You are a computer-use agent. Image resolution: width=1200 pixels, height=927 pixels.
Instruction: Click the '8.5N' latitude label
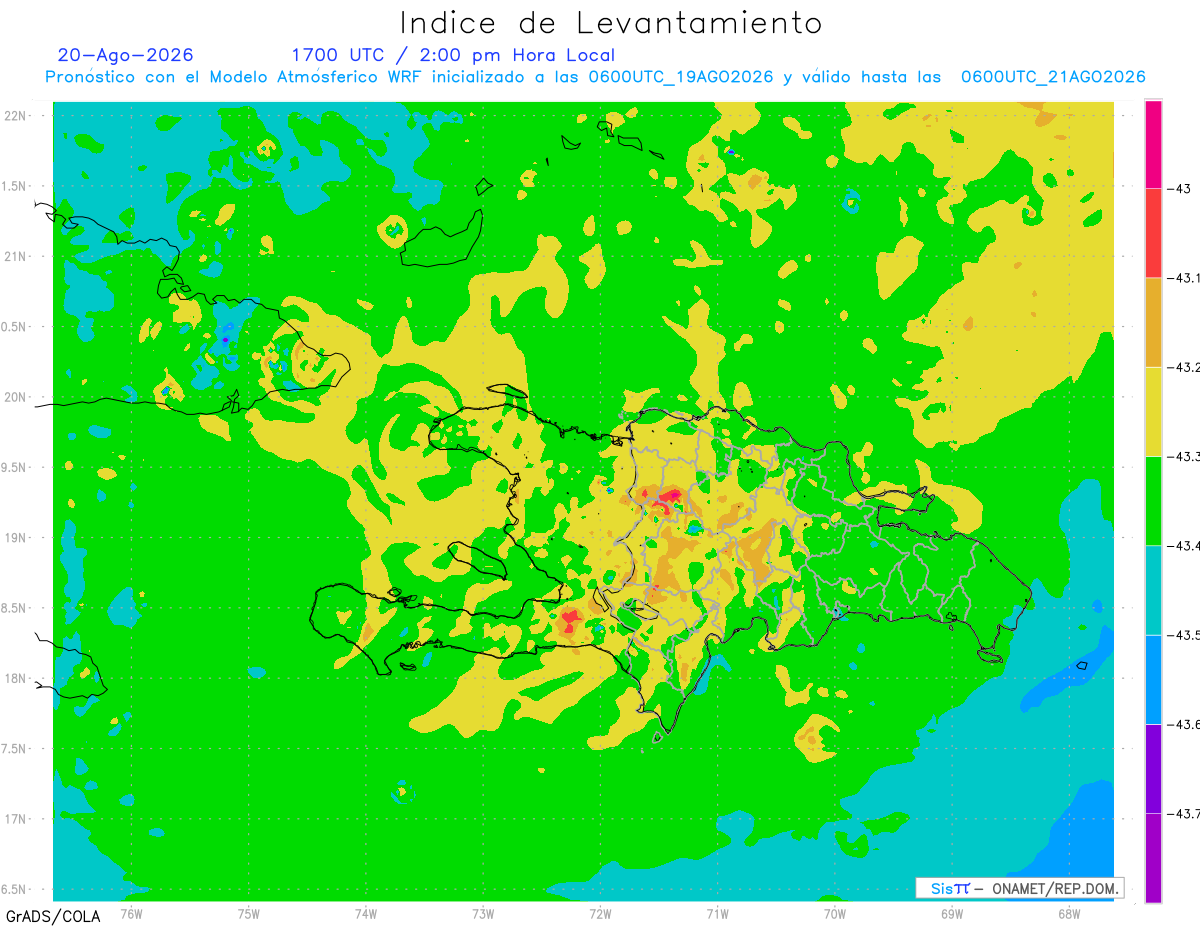(x=15, y=608)
